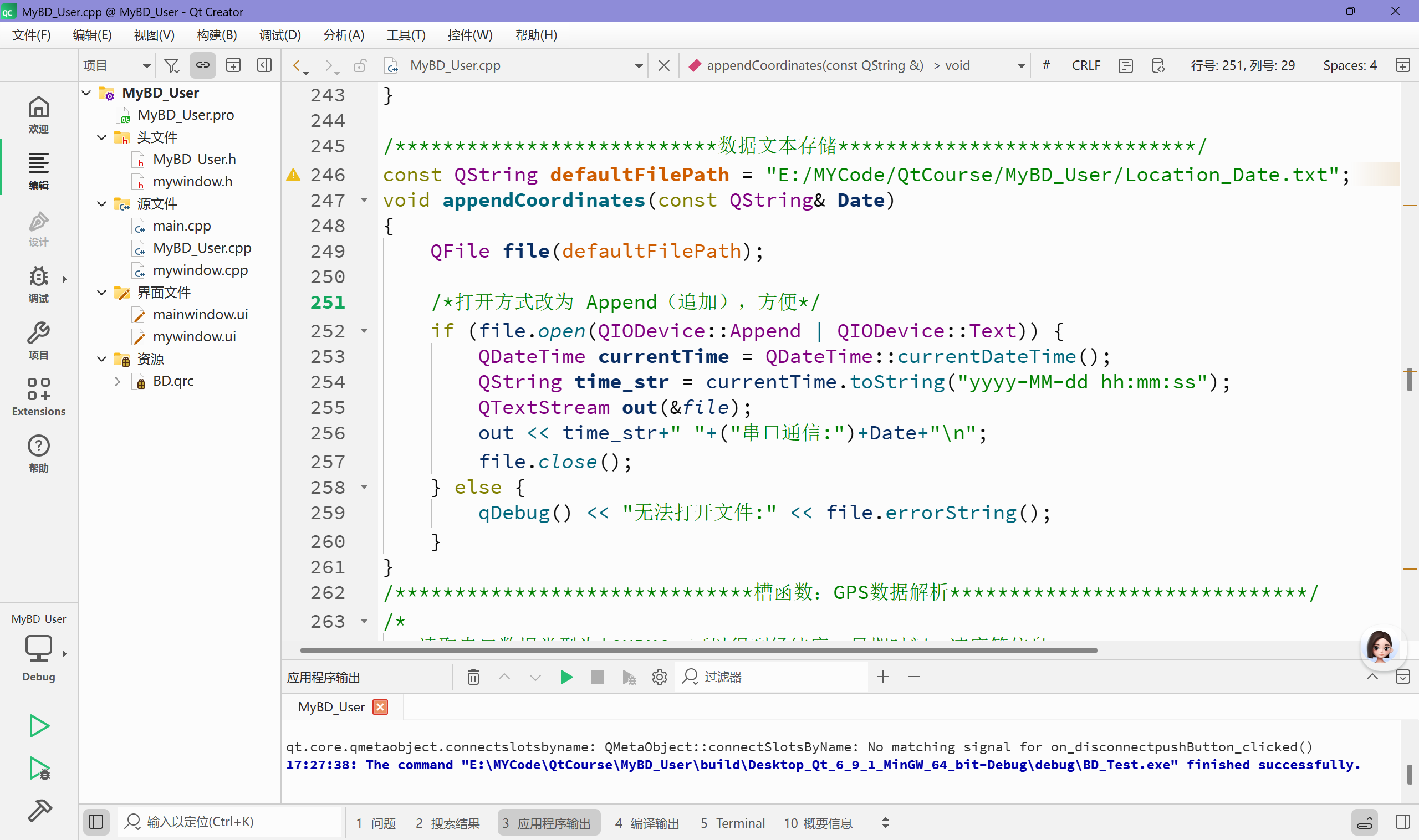Image resolution: width=1419 pixels, height=840 pixels.
Task: Click the green Run button
Action: click(x=38, y=726)
